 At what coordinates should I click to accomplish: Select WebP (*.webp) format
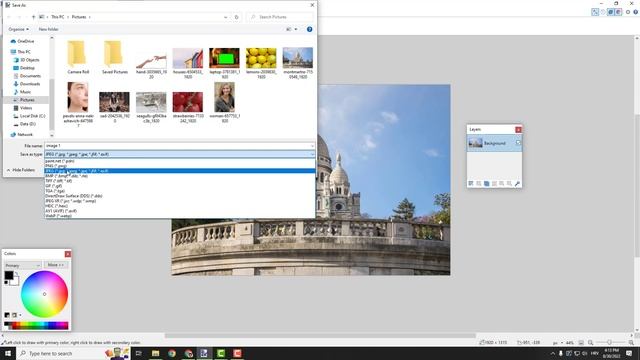point(180,216)
